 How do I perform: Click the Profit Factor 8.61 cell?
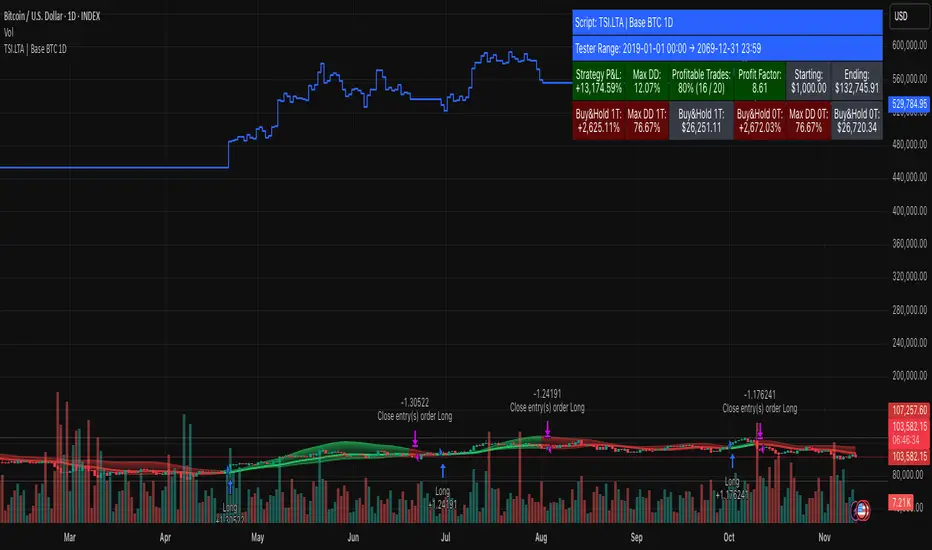pyautogui.click(x=760, y=81)
